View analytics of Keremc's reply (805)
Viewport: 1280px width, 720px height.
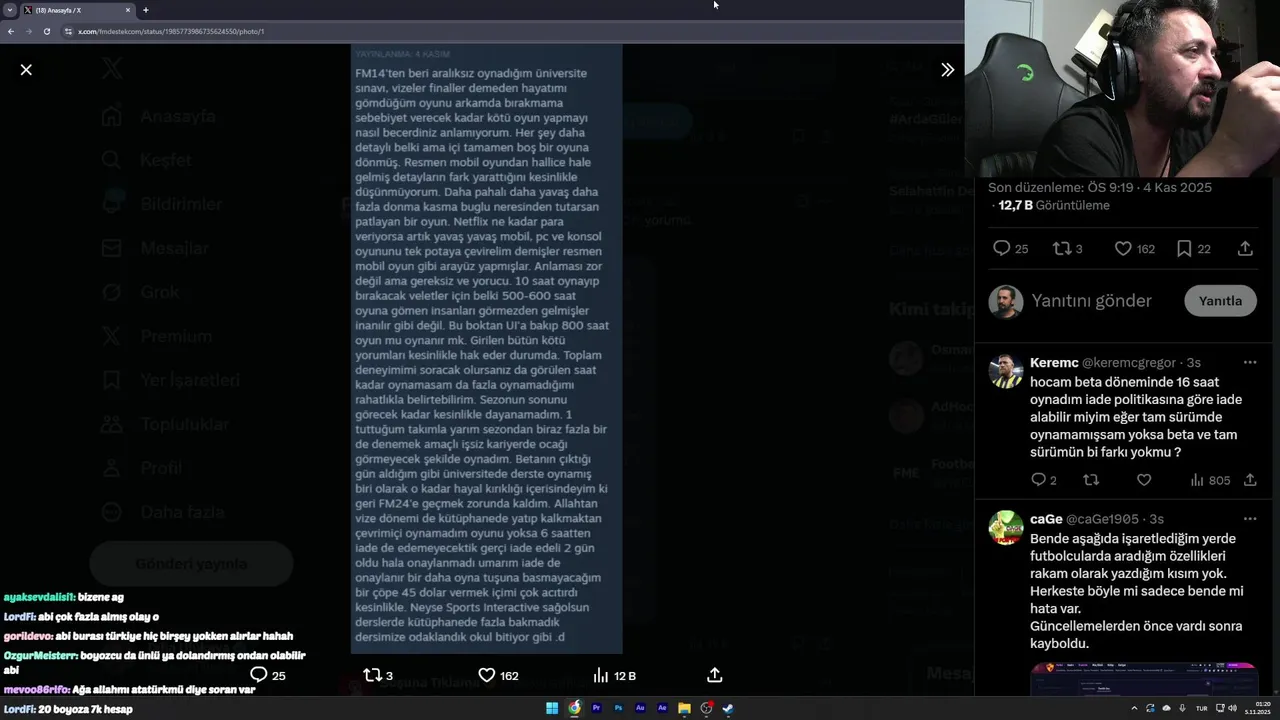[x=1210, y=480]
